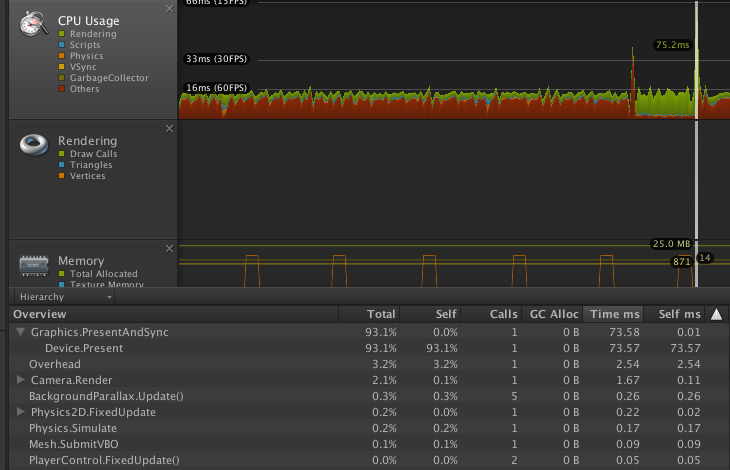The height and width of the screenshot is (470, 730).
Task: Toggle the Others series color box
Action: pyautogui.click(x=61, y=88)
